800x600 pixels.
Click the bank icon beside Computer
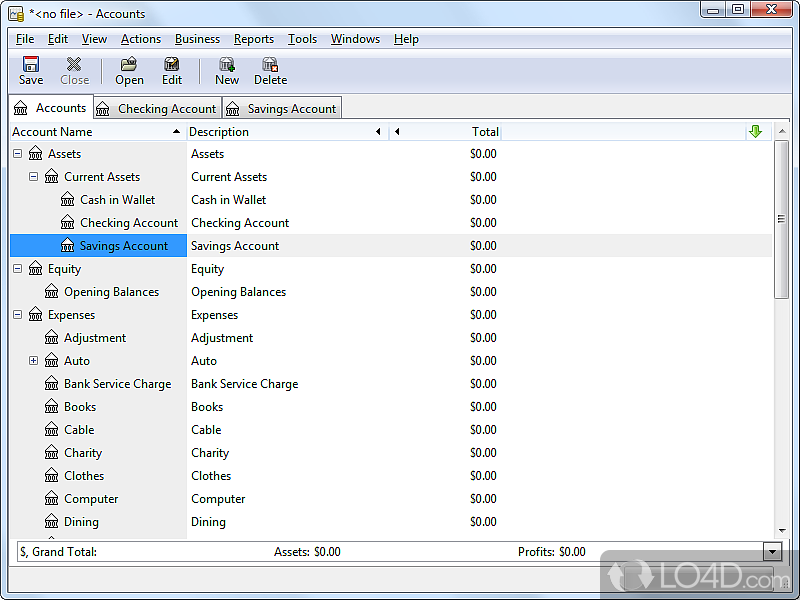(x=52, y=498)
